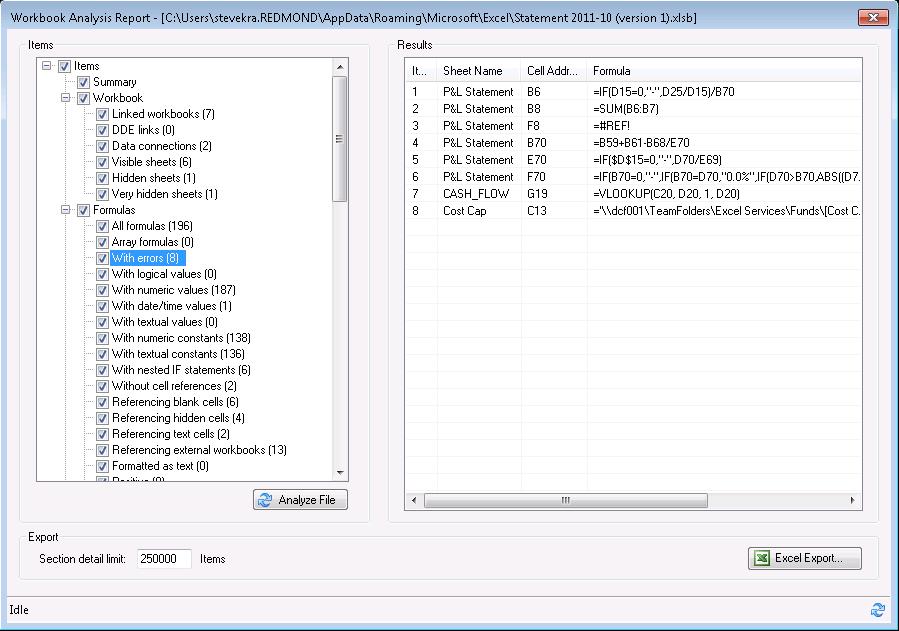Select Hidden sheets (1) item
The width and height of the screenshot is (899, 631).
click(154, 178)
